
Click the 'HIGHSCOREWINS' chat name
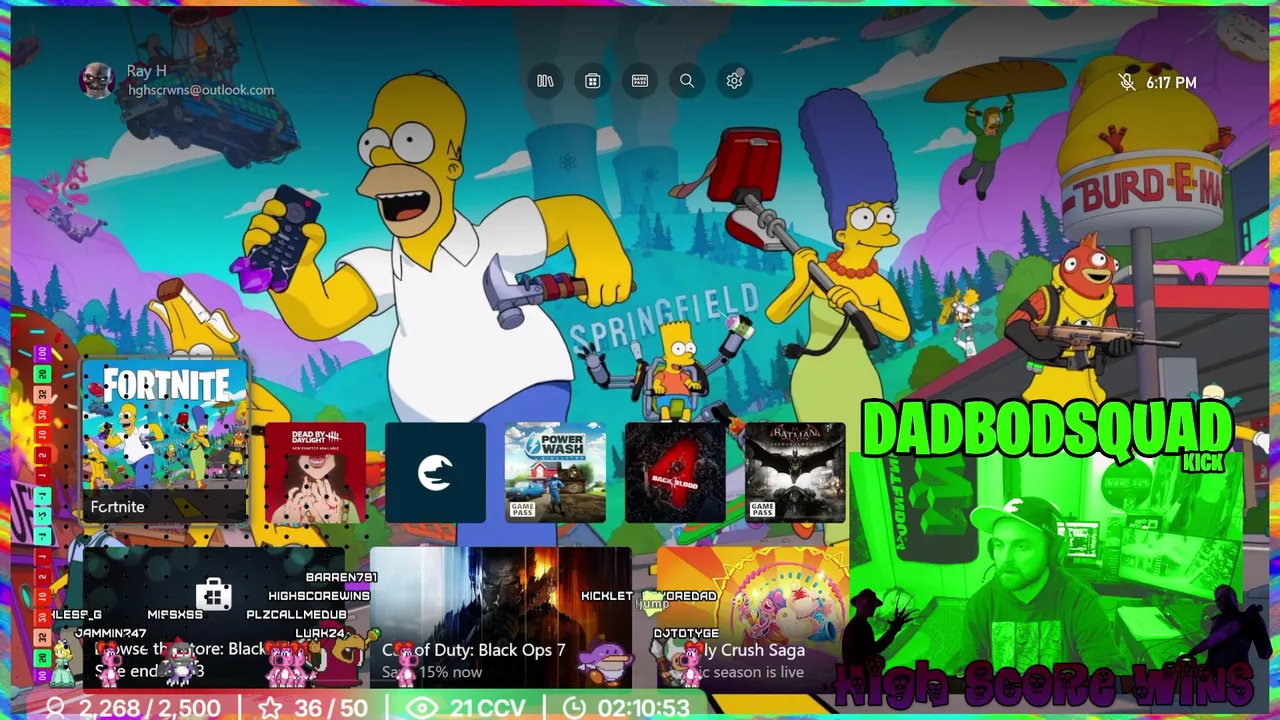tap(319, 596)
